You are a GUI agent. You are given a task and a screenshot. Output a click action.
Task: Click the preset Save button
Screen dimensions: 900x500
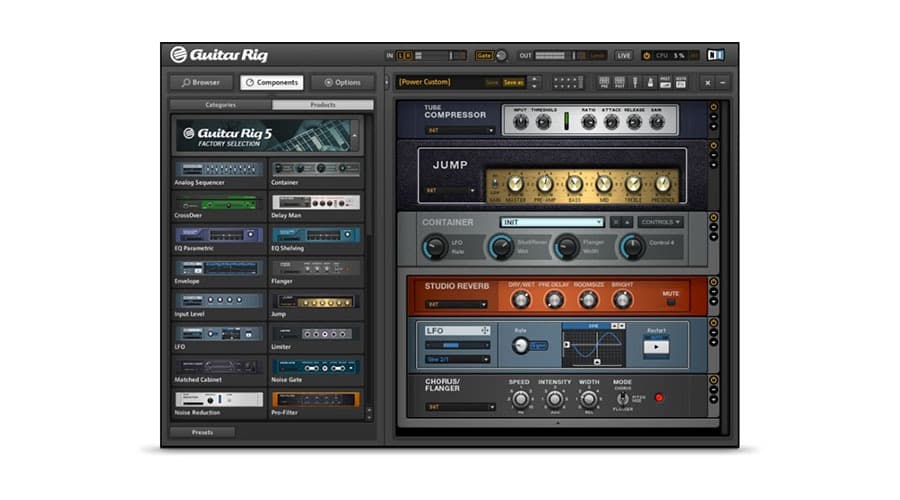tap(492, 83)
